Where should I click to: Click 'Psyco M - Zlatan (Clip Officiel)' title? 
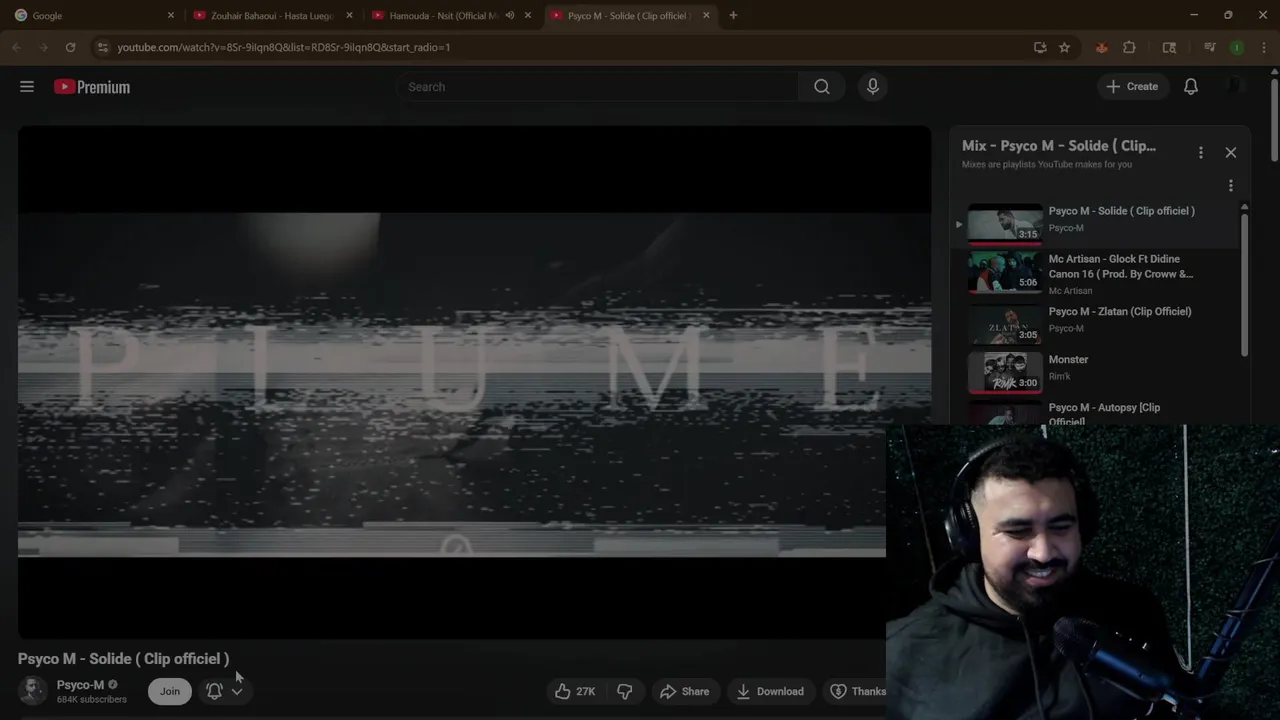coord(1120,311)
